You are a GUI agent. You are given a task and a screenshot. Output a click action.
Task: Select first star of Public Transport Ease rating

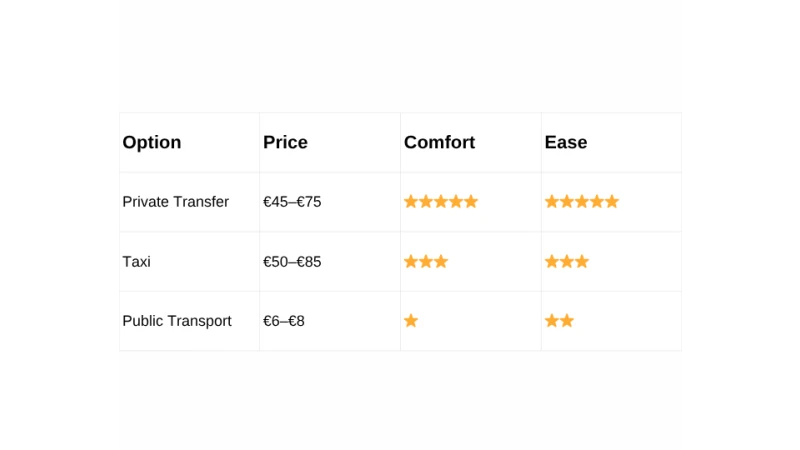coord(552,321)
